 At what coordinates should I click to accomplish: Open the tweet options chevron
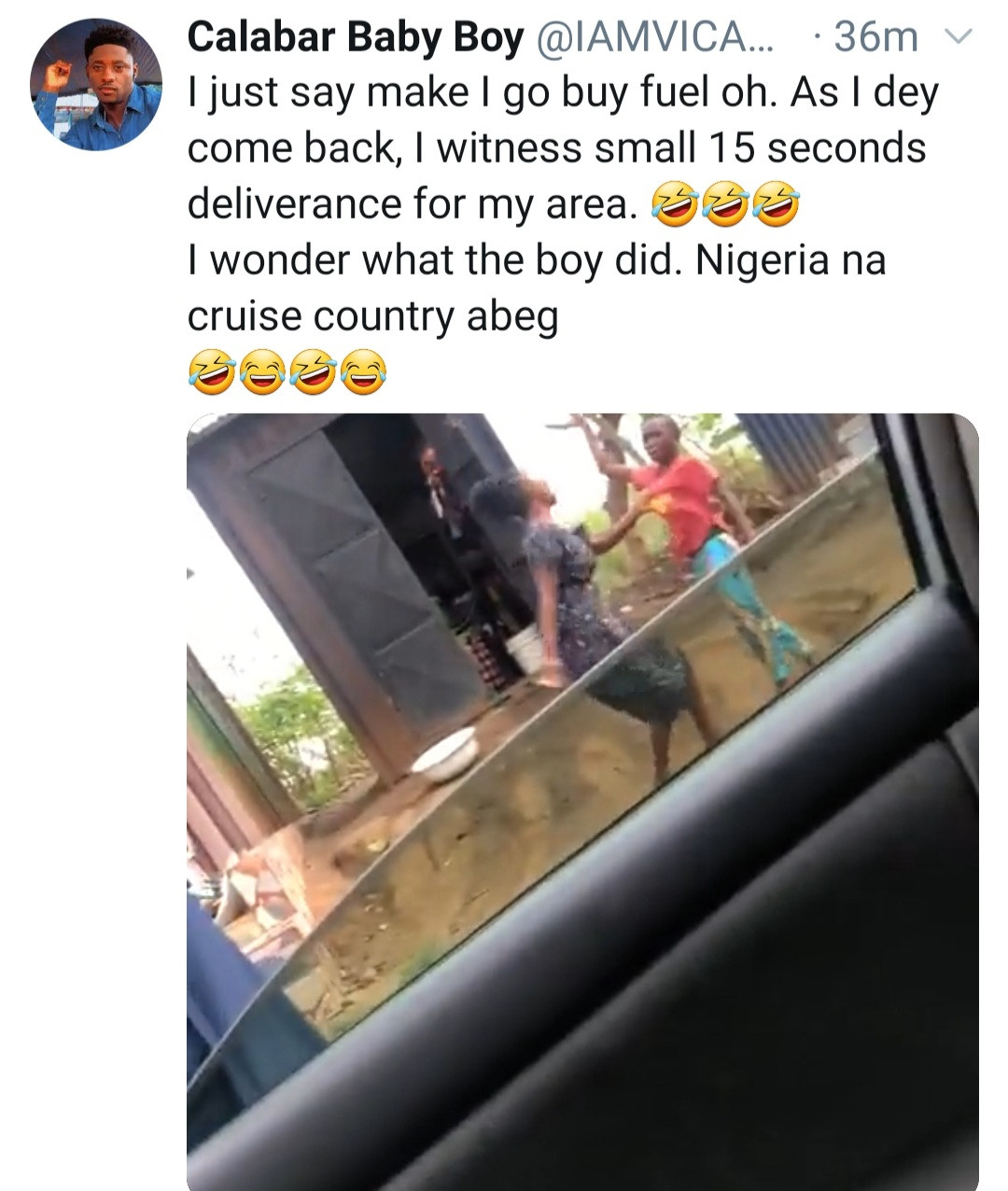point(958,37)
